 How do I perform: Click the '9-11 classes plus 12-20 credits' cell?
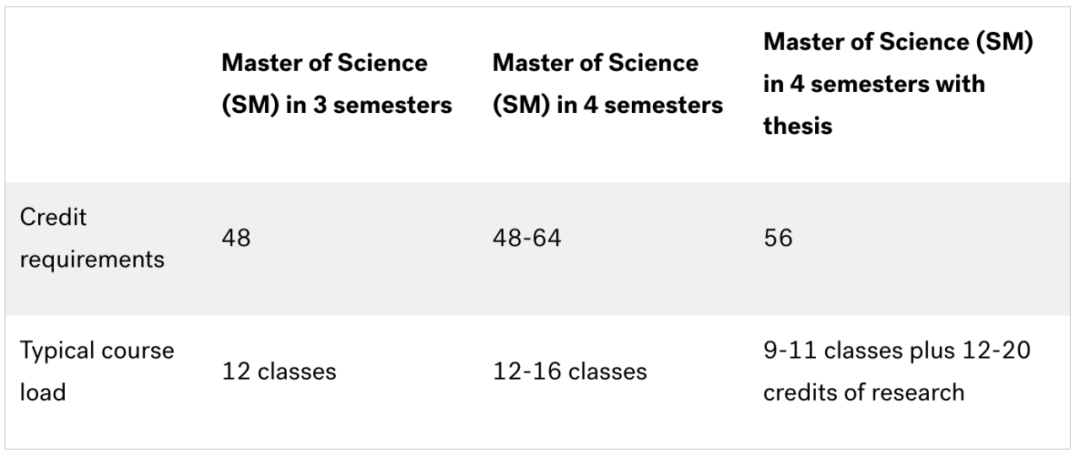[x=897, y=372]
